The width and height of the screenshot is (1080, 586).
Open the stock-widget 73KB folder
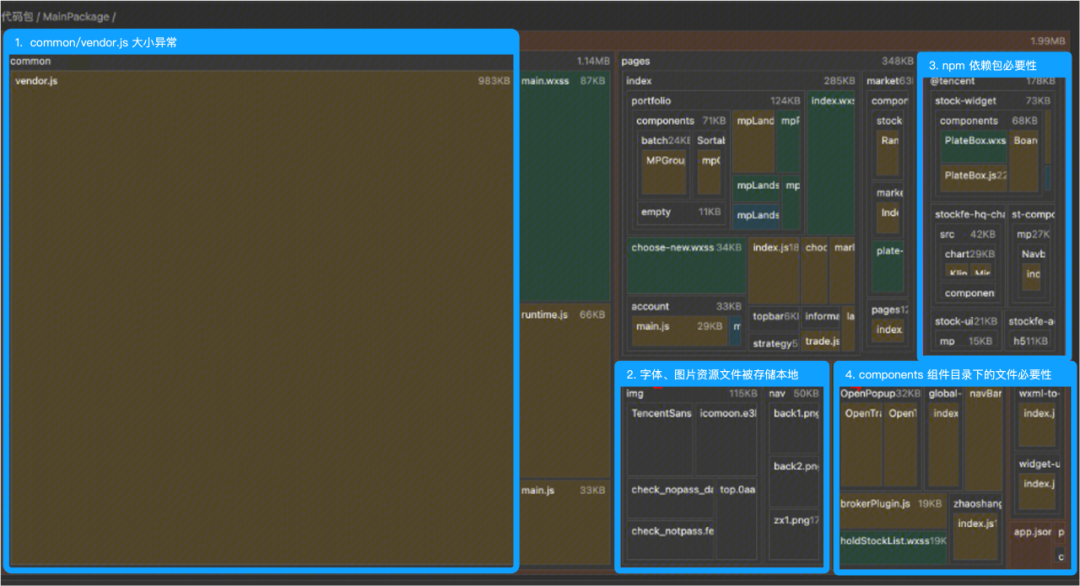992,101
